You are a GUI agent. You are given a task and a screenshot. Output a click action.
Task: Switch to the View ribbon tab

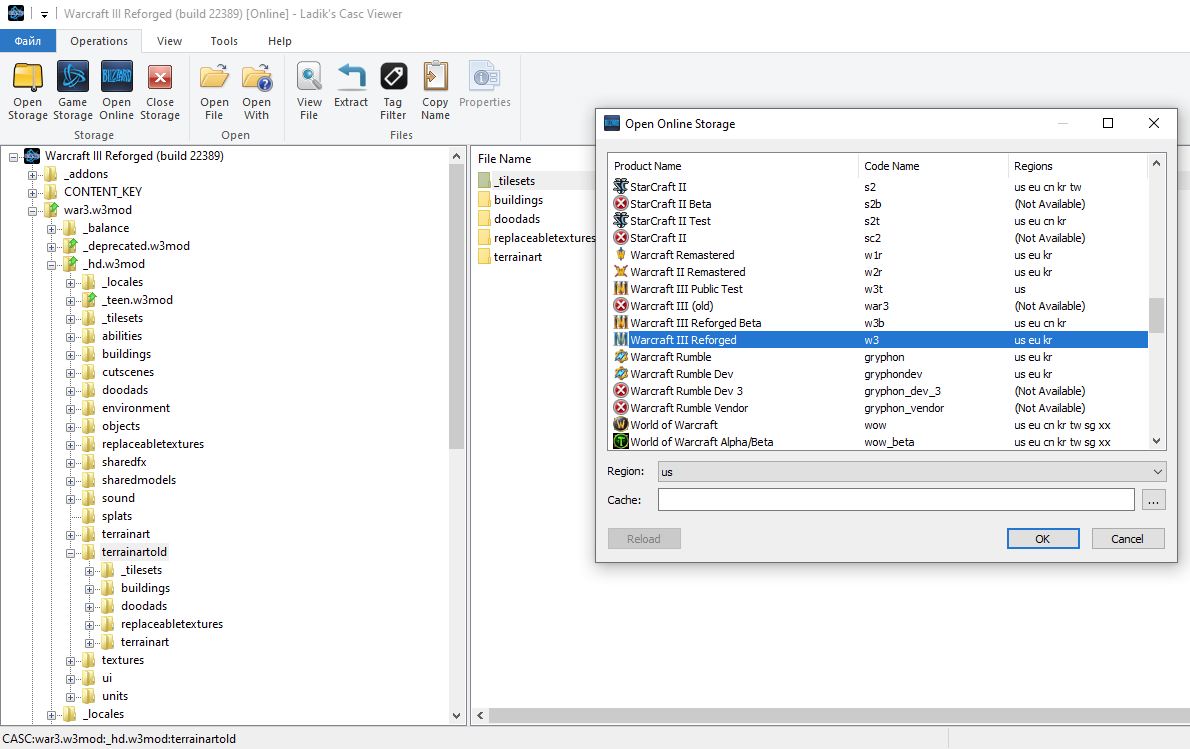point(169,41)
